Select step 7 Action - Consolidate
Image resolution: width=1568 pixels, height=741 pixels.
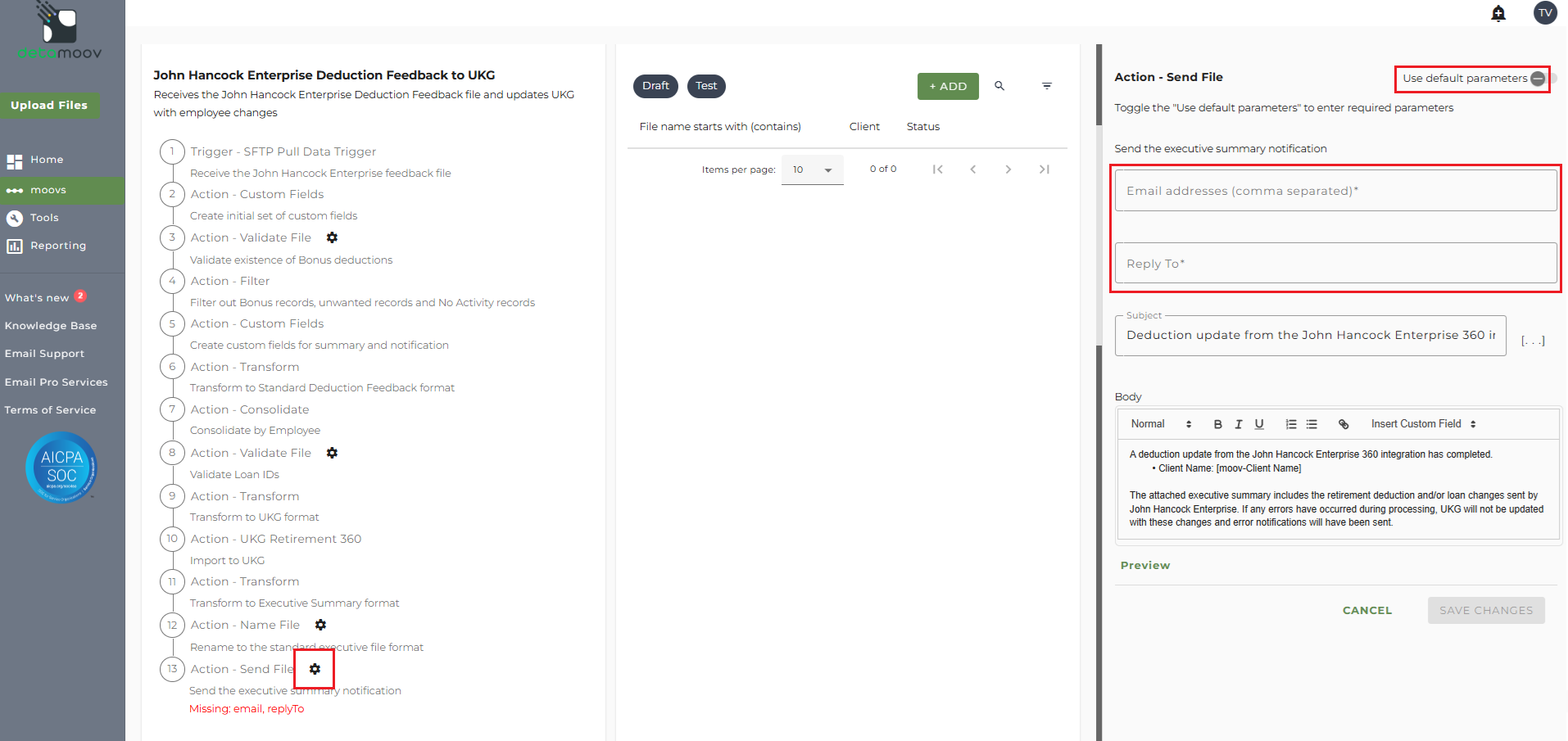(x=250, y=409)
